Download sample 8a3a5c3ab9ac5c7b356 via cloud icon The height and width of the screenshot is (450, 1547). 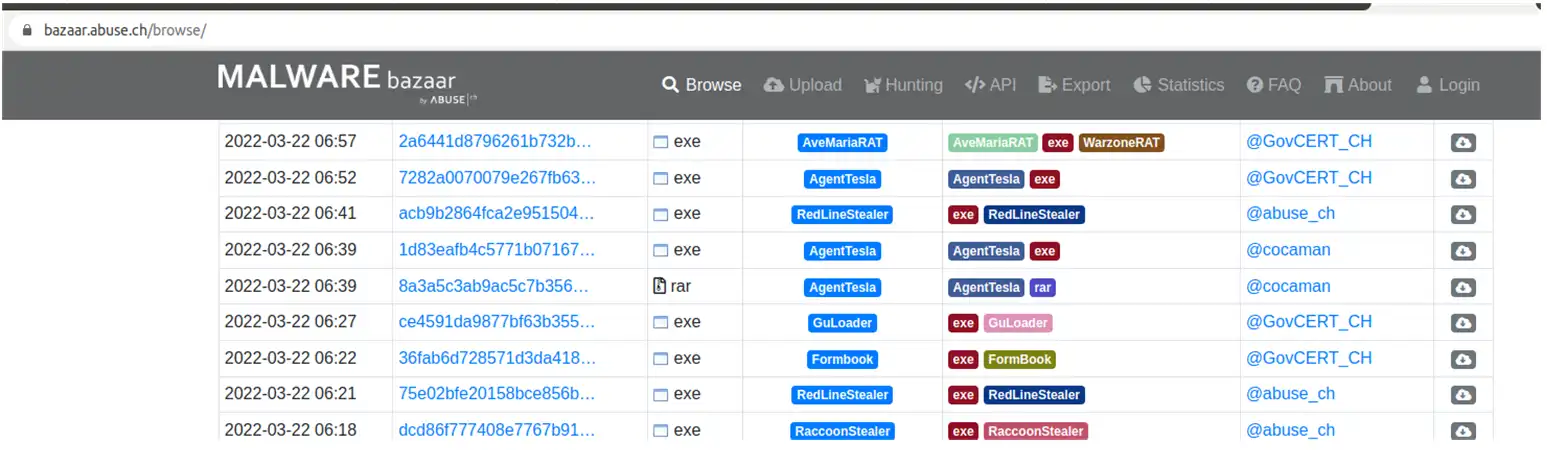point(1463,287)
